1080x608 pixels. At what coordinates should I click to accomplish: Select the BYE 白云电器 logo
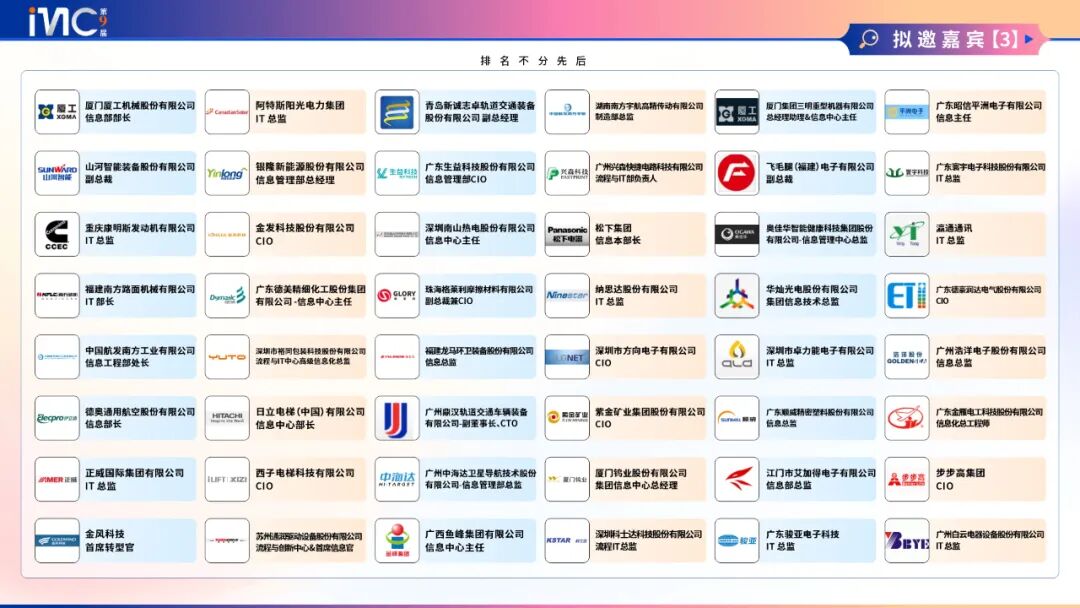[x=906, y=541]
